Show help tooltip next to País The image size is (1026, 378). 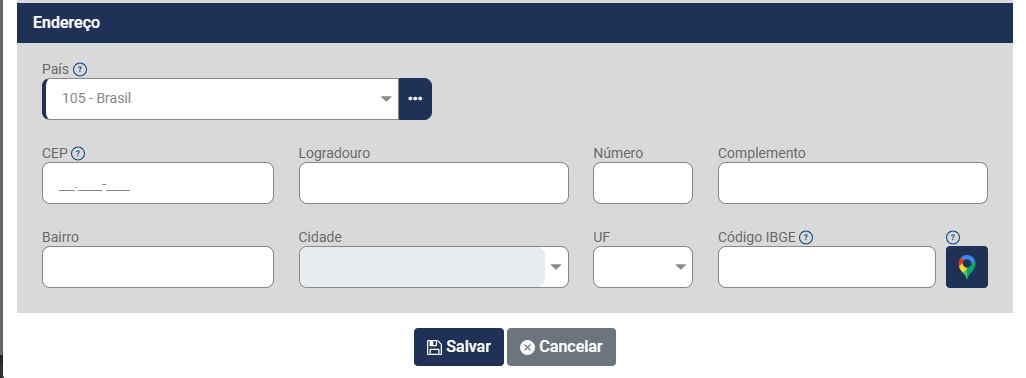80,69
